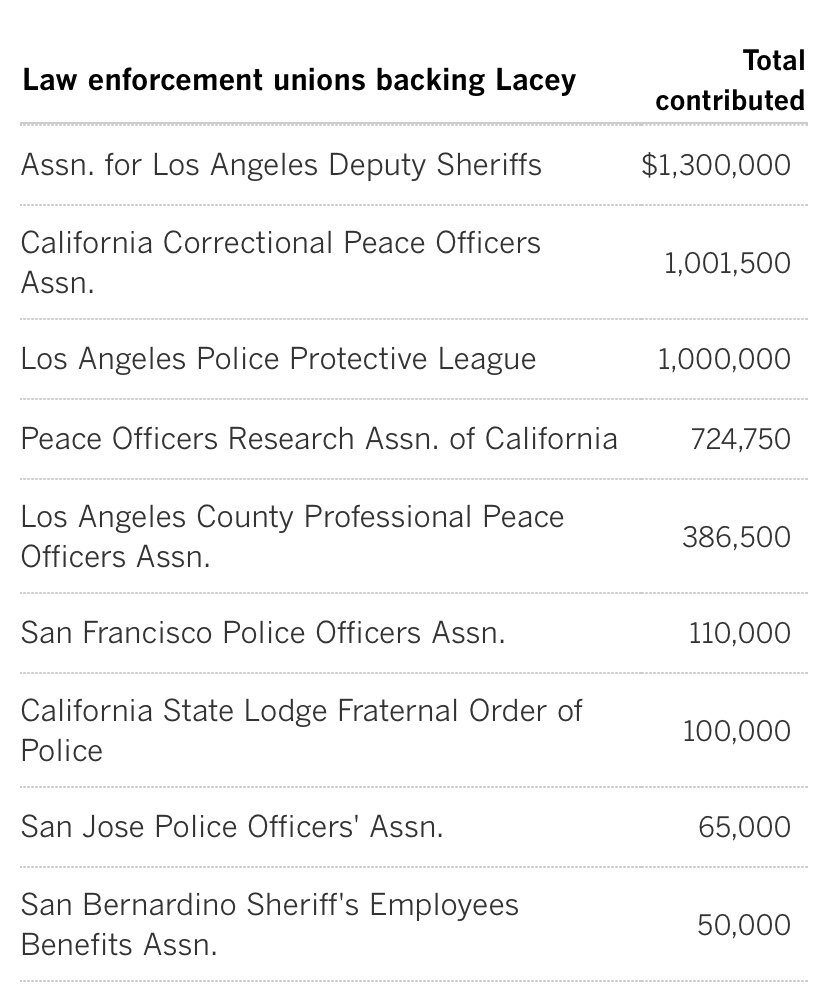
Task: Select San Bernardino Sheriff's Employees Benefits Assn.
Action: (270, 925)
